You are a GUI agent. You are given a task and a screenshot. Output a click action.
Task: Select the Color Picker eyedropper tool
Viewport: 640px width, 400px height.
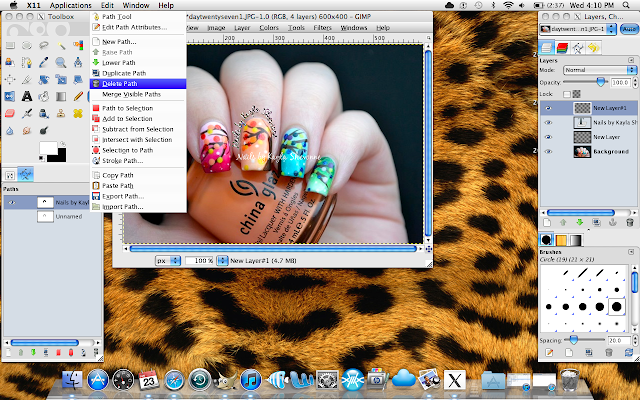coord(44,62)
